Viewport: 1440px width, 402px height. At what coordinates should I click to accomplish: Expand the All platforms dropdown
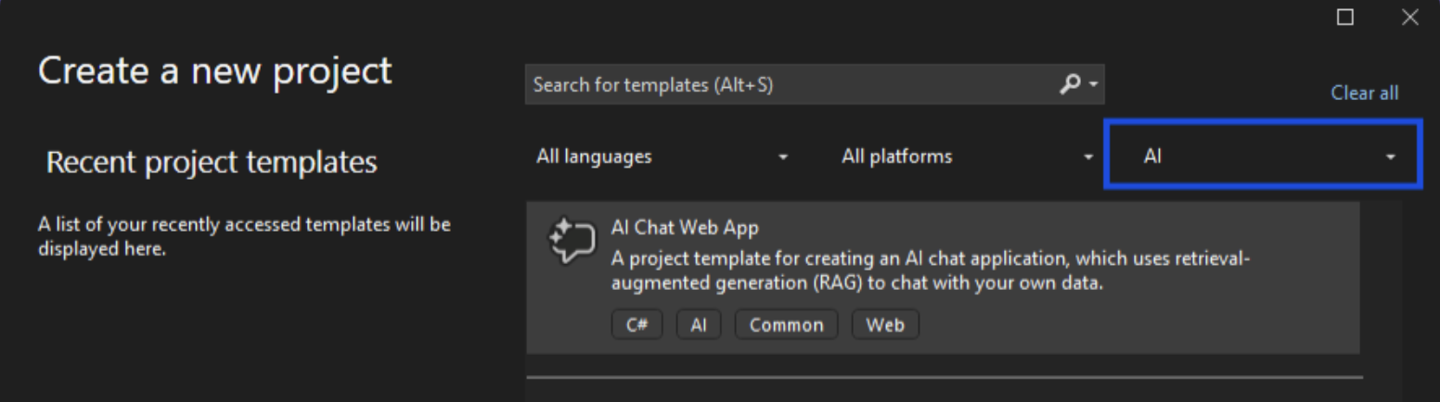[x=966, y=157]
